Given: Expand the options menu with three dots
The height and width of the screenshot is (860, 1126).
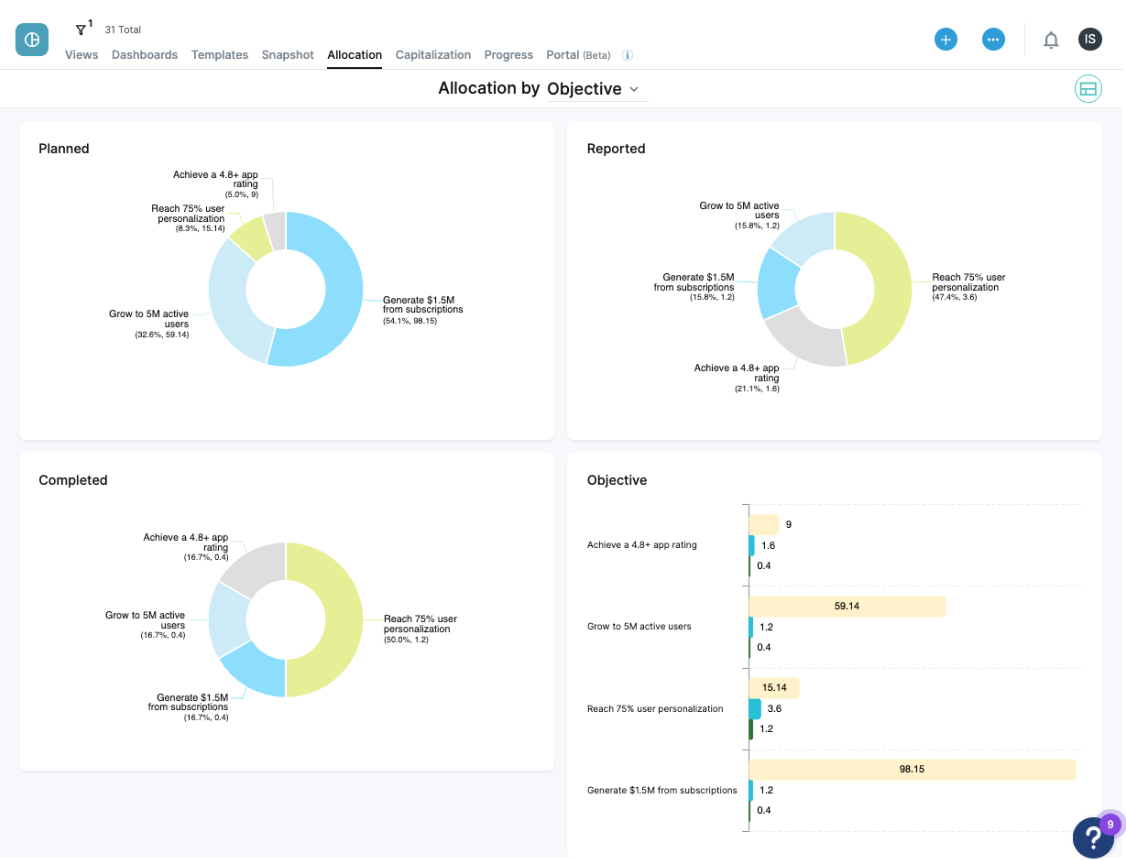Looking at the screenshot, I should pos(993,39).
